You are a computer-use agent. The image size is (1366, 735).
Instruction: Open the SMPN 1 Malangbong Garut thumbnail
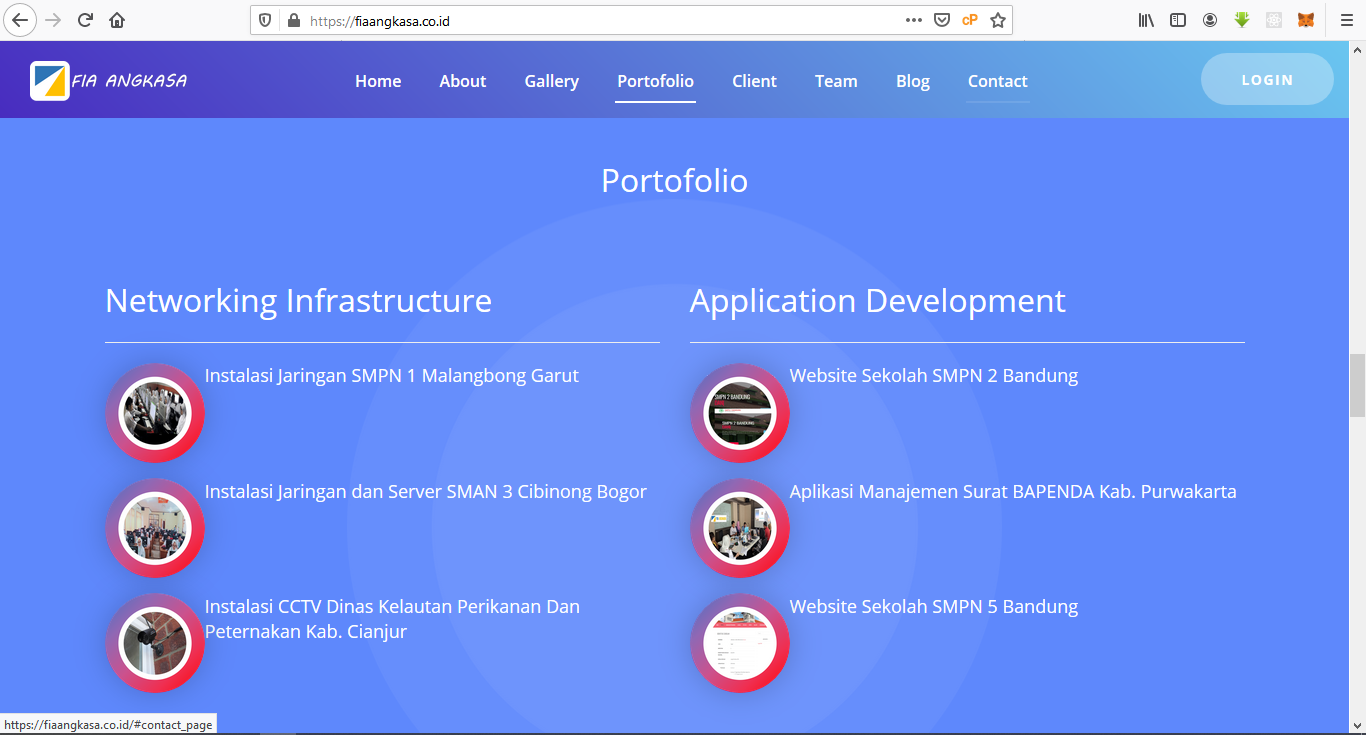coord(155,413)
